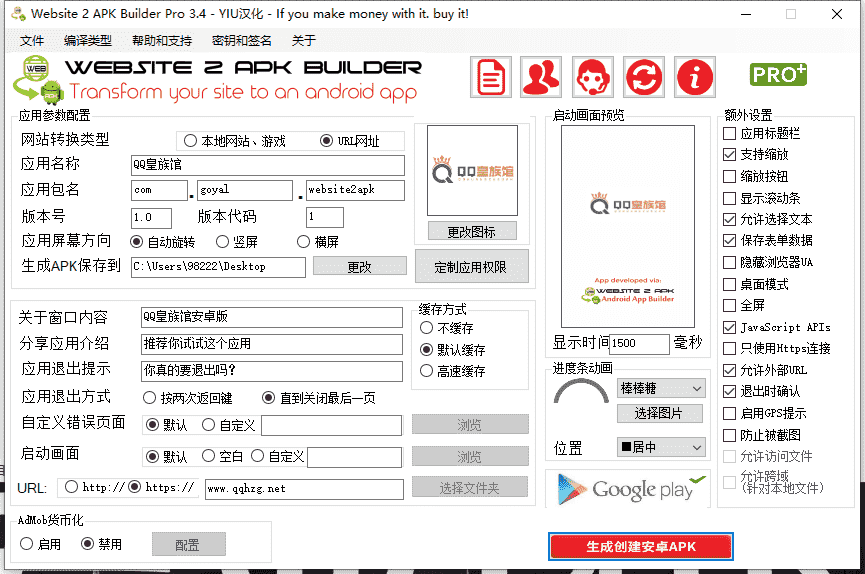Click the URL field www.qqhzg.net
865x574 pixels.
(304, 489)
